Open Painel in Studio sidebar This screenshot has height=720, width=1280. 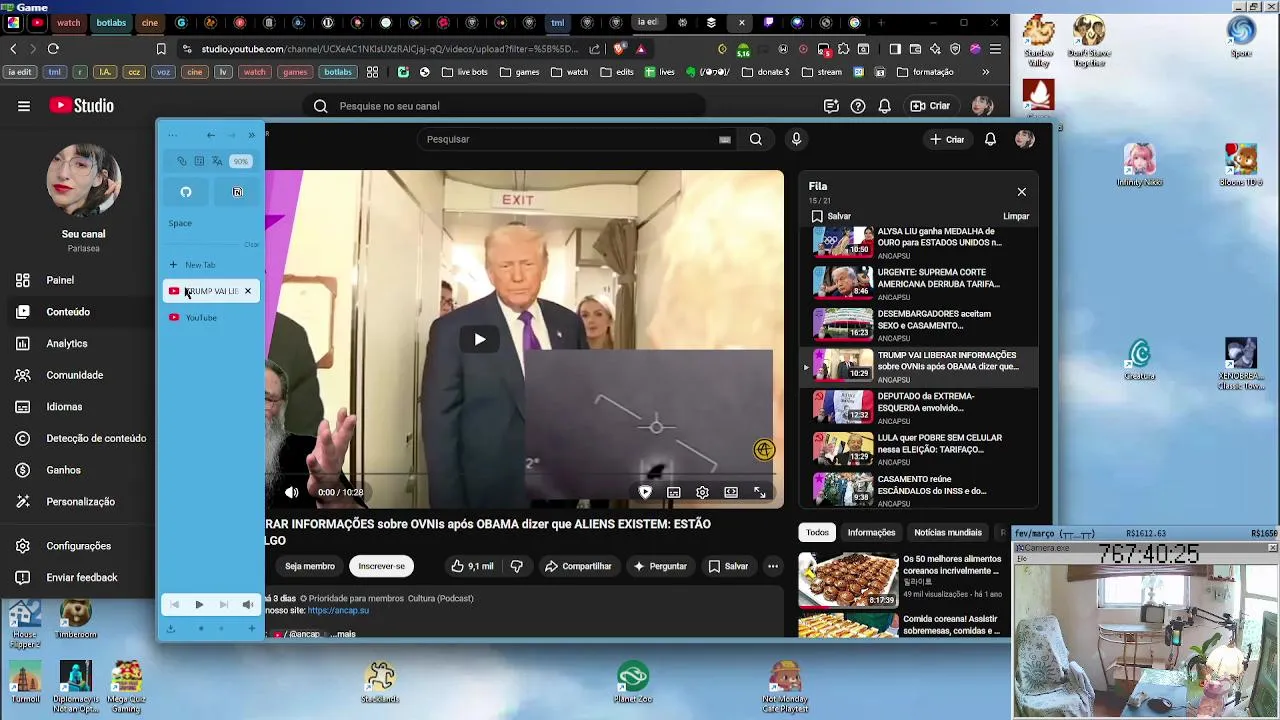point(78,280)
